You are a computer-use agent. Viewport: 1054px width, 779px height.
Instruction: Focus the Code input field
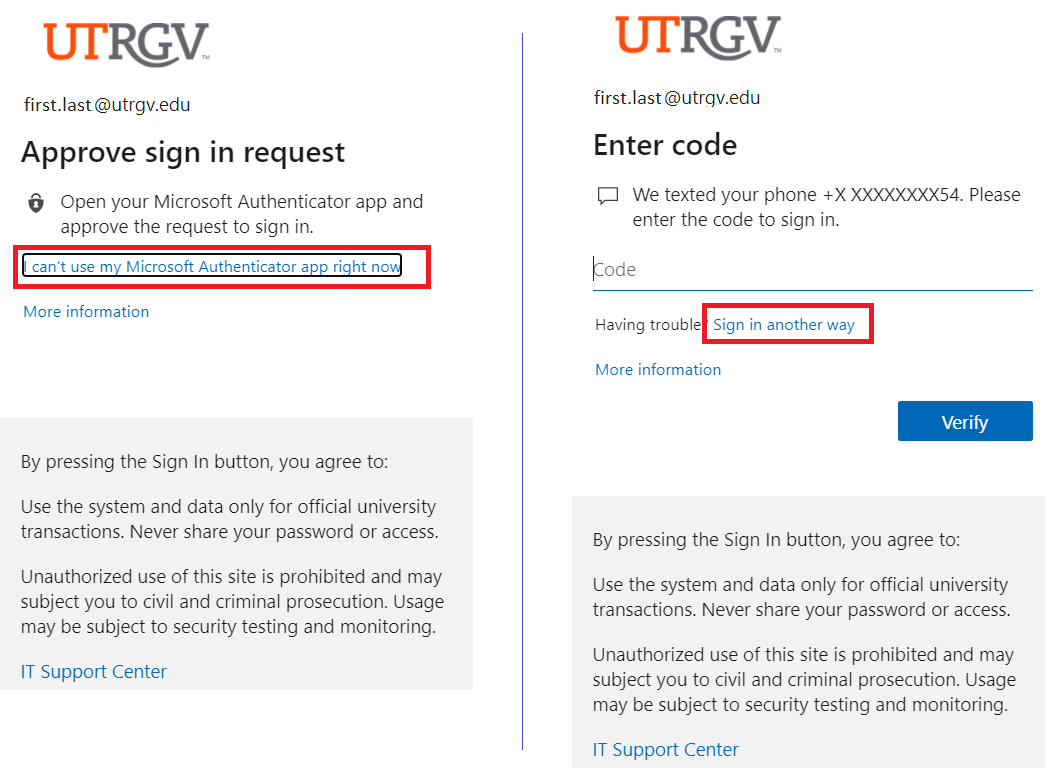tap(812, 270)
